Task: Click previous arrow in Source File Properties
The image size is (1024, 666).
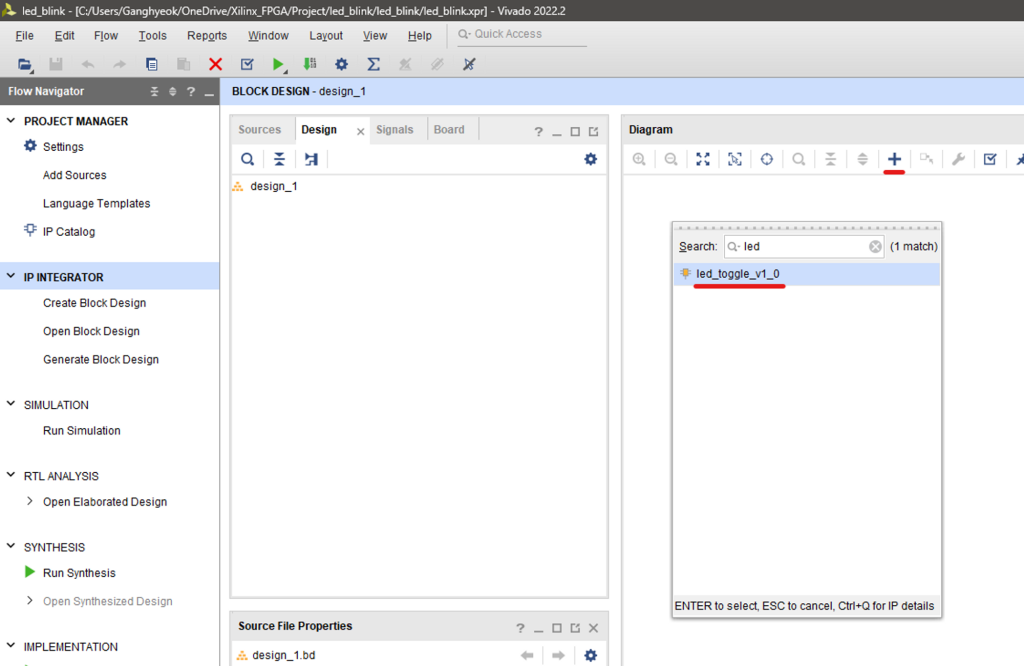Action: click(x=527, y=655)
